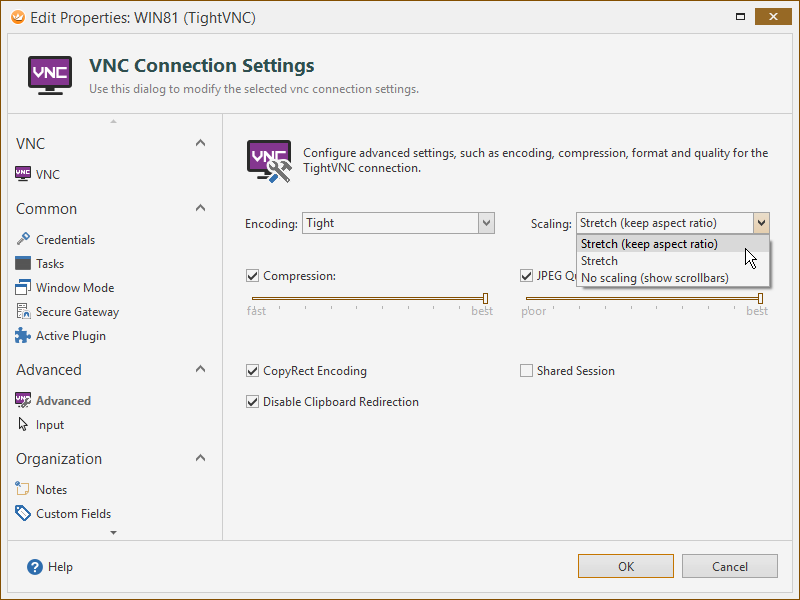
Task: Select Stretch option in Scaling list
Action: 600,260
